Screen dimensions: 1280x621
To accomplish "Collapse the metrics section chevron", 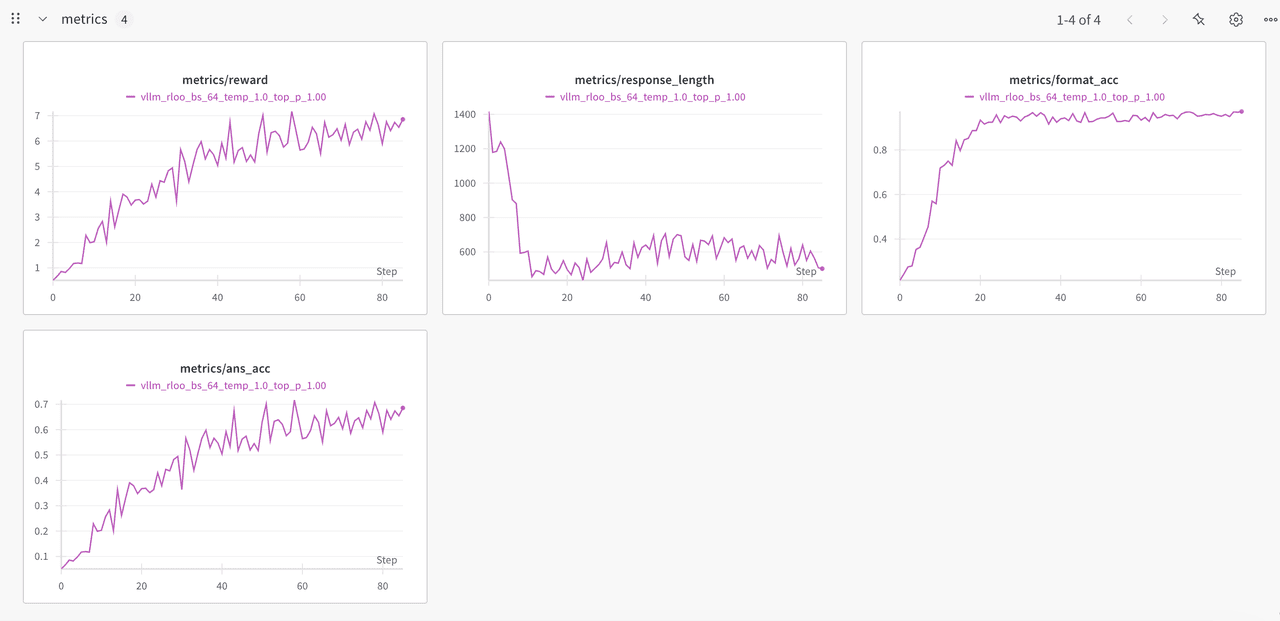I will (x=43, y=19).
